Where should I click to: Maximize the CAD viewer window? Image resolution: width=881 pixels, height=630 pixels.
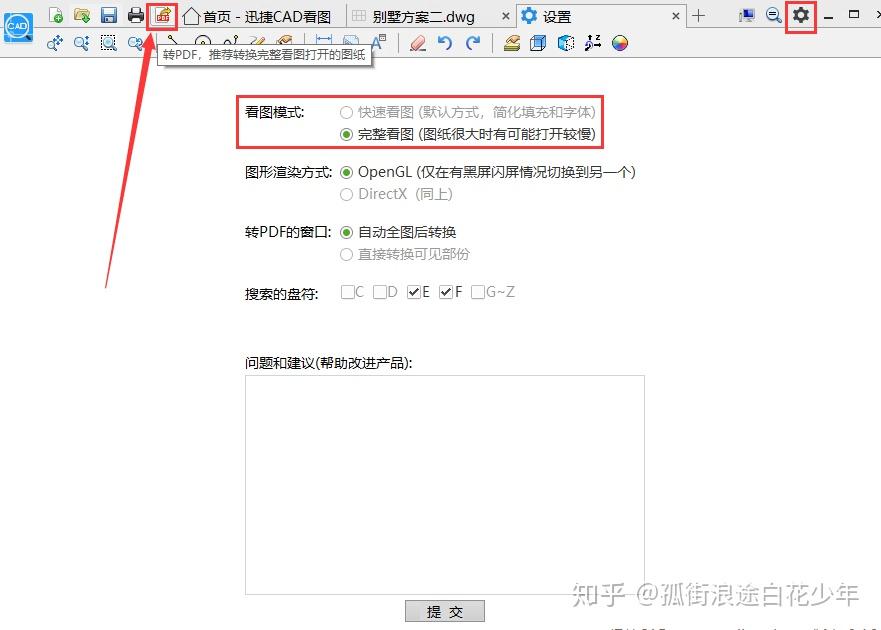coord(854,15)
